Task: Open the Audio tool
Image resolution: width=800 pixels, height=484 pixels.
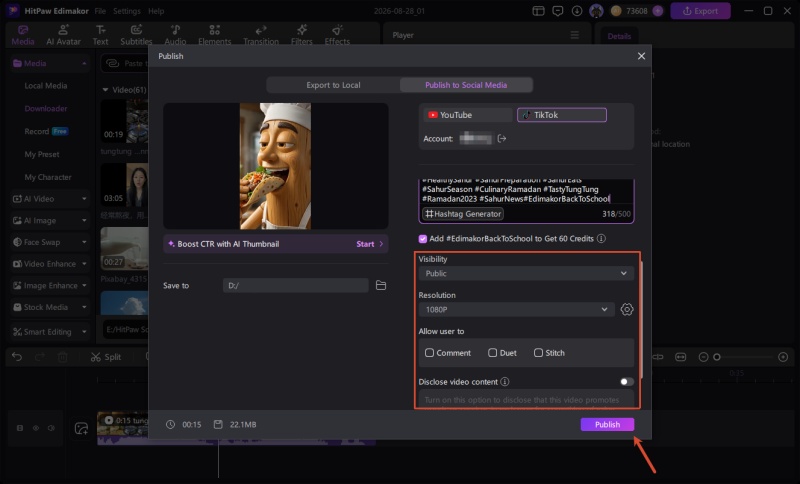Action: (175, 35)
